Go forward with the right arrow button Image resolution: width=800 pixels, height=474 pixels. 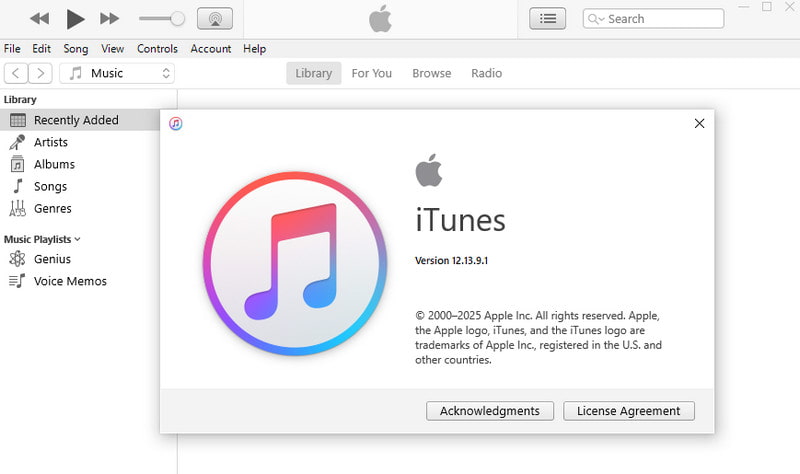(x=40, y=73)
